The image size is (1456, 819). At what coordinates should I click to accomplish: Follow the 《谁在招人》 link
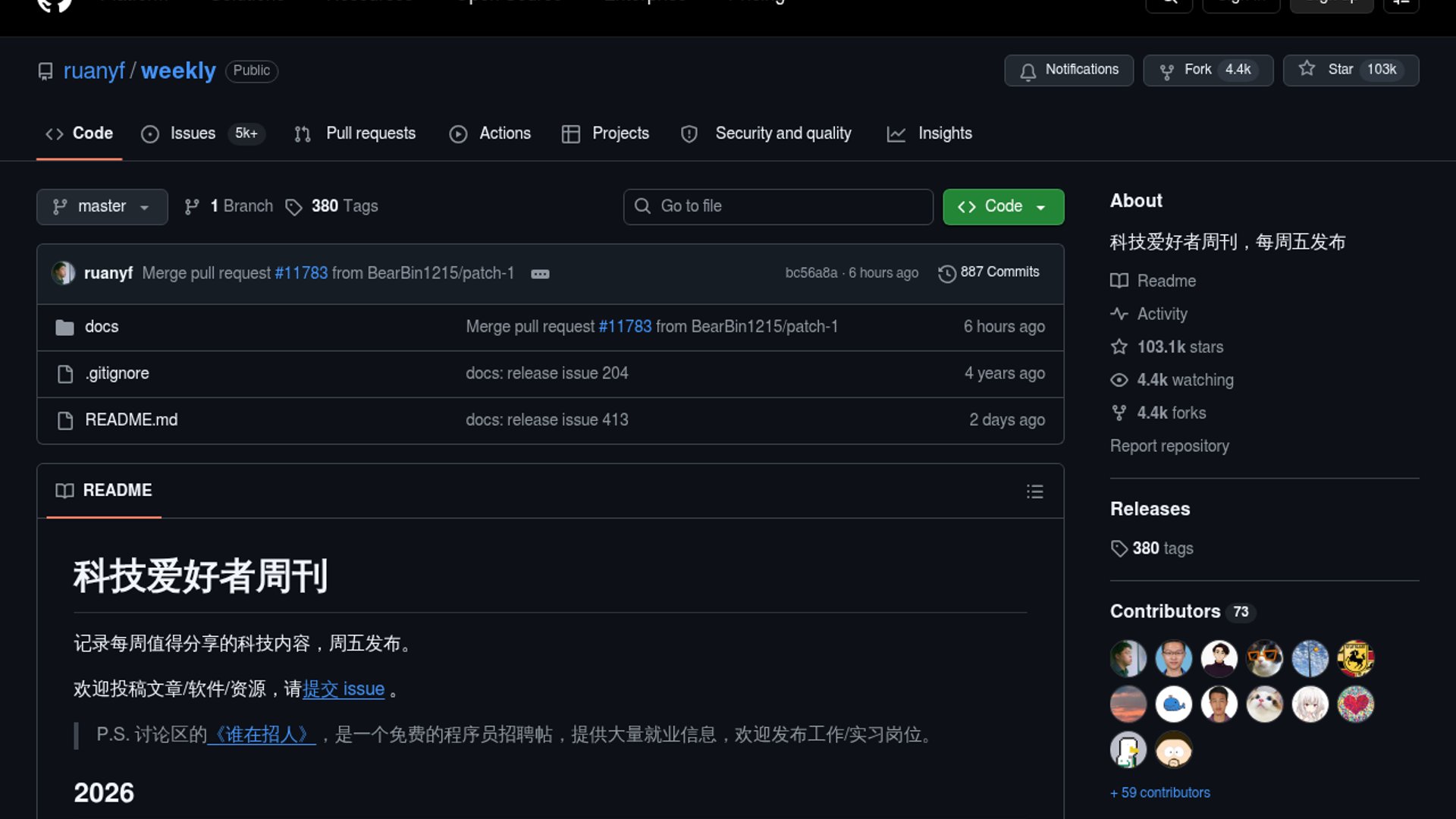262,734
